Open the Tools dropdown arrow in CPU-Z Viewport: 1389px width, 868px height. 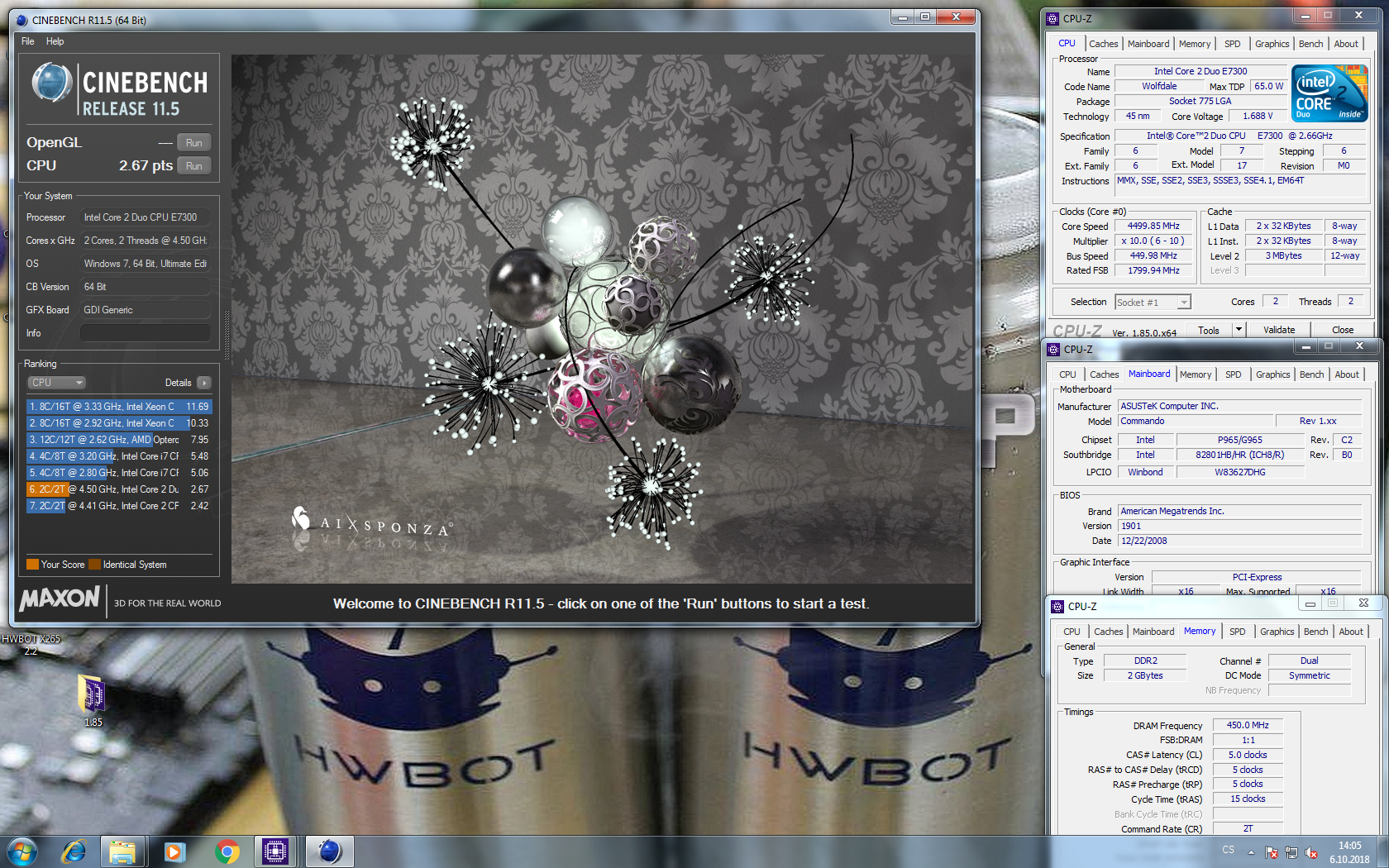pos(1239,330)
